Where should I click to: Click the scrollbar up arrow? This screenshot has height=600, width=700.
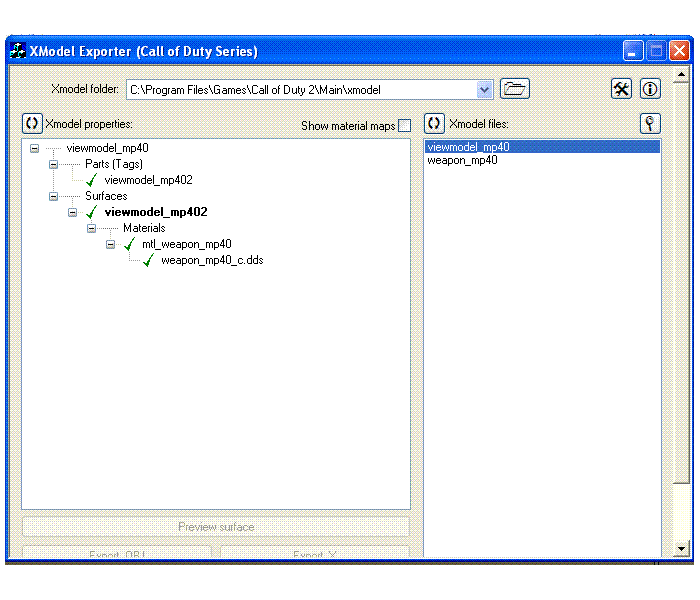pos(681,75)
